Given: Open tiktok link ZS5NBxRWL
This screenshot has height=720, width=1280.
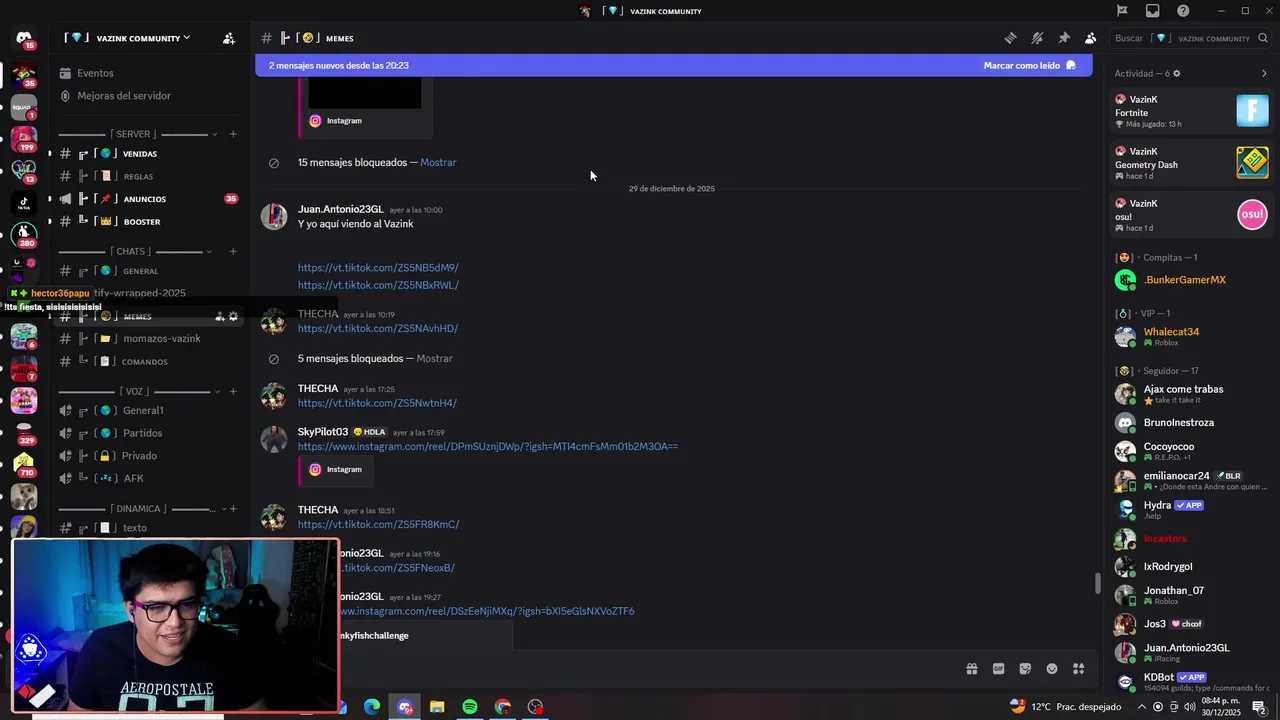Looking at the screenshot, I should (x=378, y=285).
